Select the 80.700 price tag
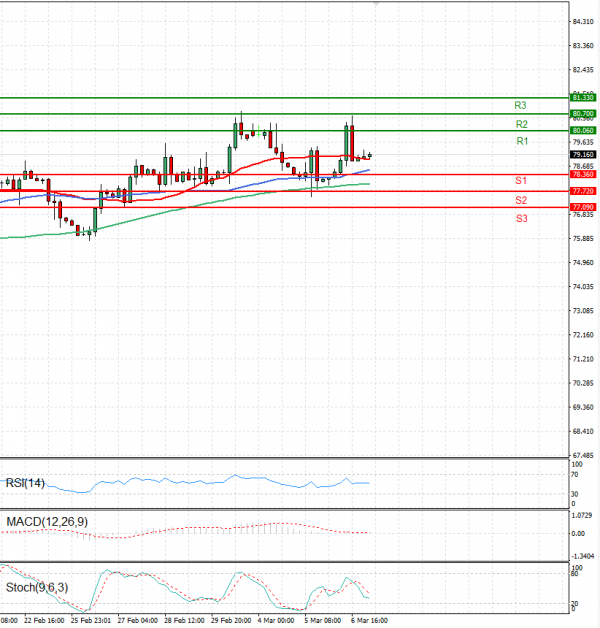 583,114
